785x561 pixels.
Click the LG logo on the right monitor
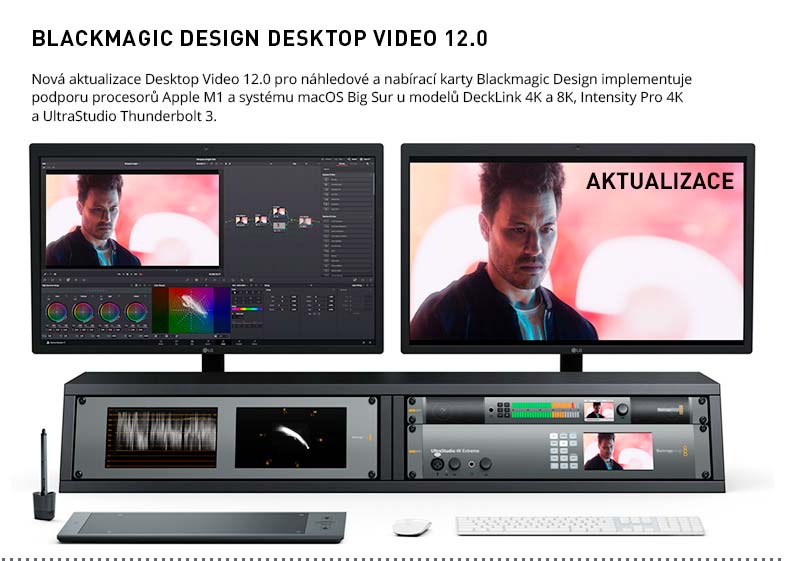576,350
